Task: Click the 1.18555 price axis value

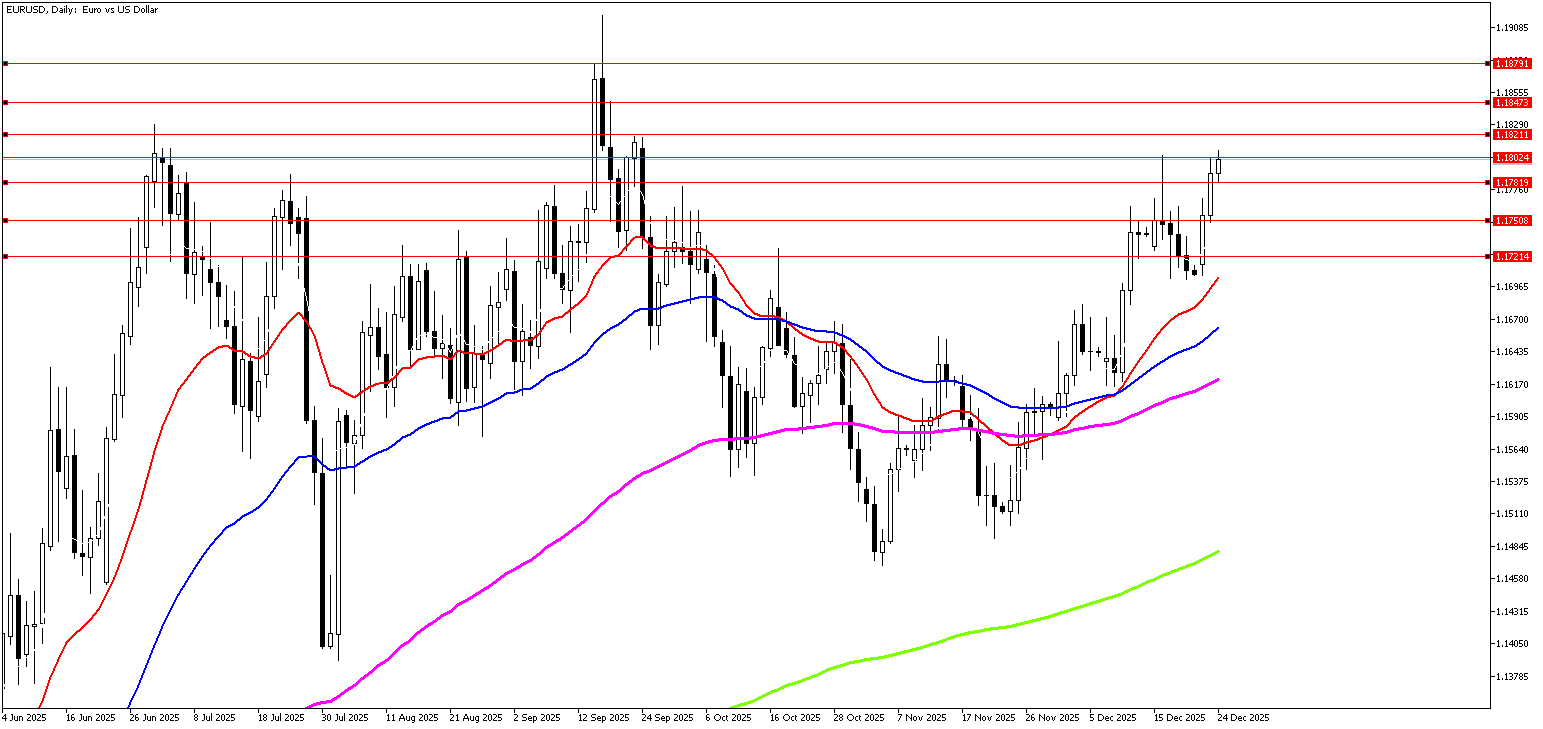Action: (1513, 92)
